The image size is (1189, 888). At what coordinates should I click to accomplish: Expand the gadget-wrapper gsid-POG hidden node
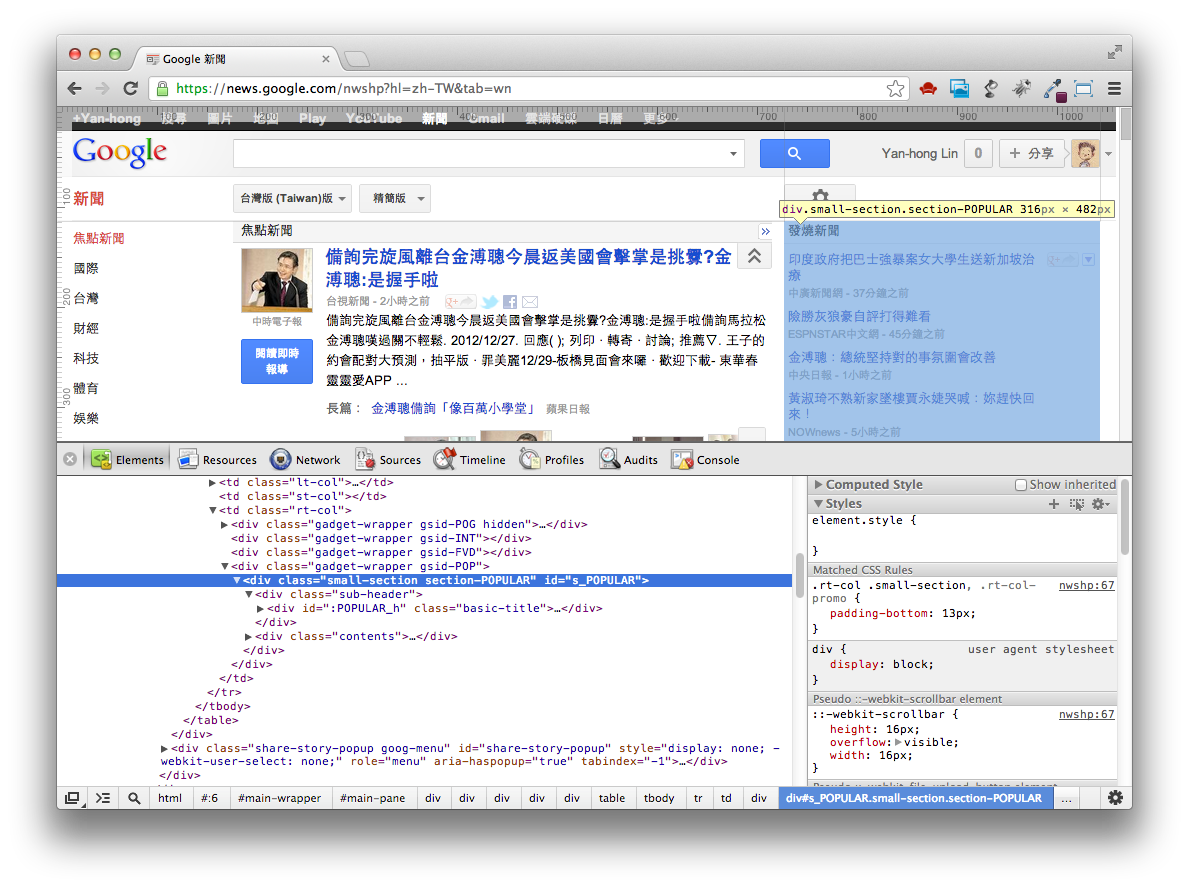coord(224,525)
